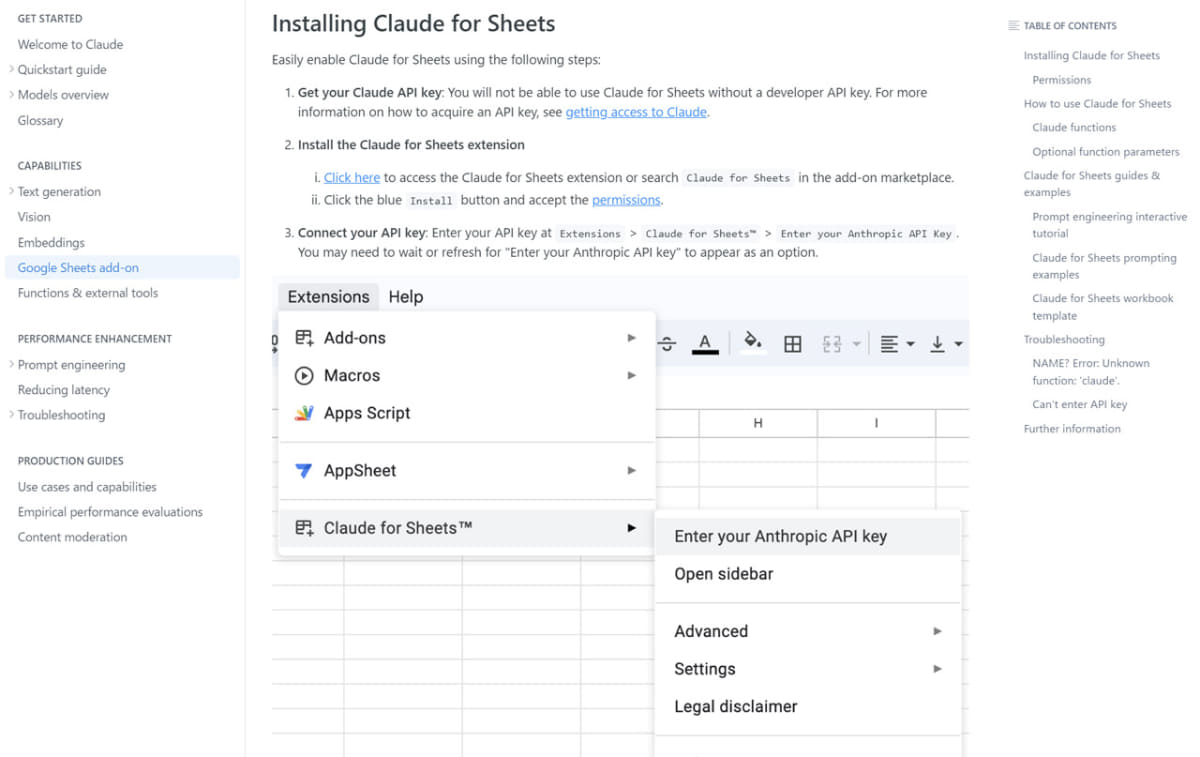Viewport: 1200px width, 757px height.
Task: Click the AppSheet icon
Action: point(304,471)
